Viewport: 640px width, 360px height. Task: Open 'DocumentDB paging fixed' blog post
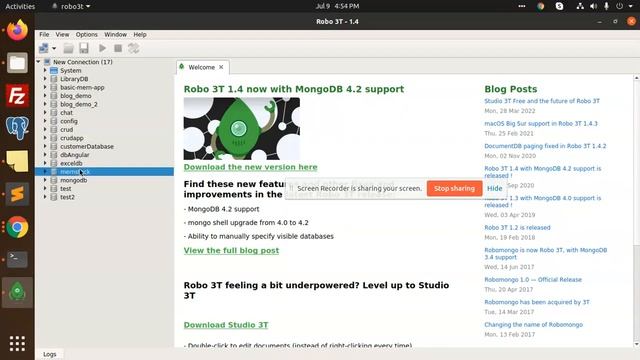(545, 146)
